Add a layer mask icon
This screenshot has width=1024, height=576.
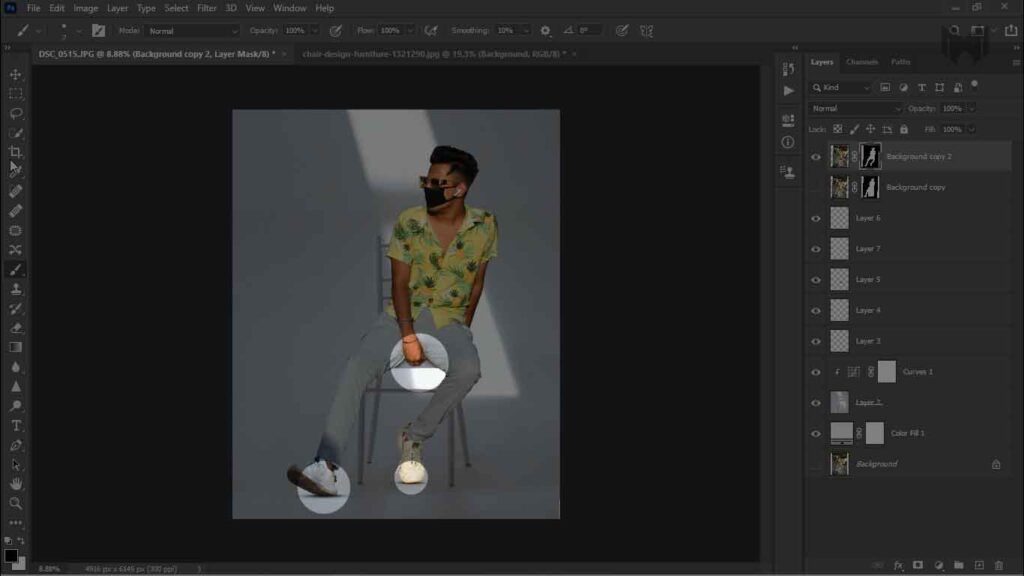tap(918, 565)
